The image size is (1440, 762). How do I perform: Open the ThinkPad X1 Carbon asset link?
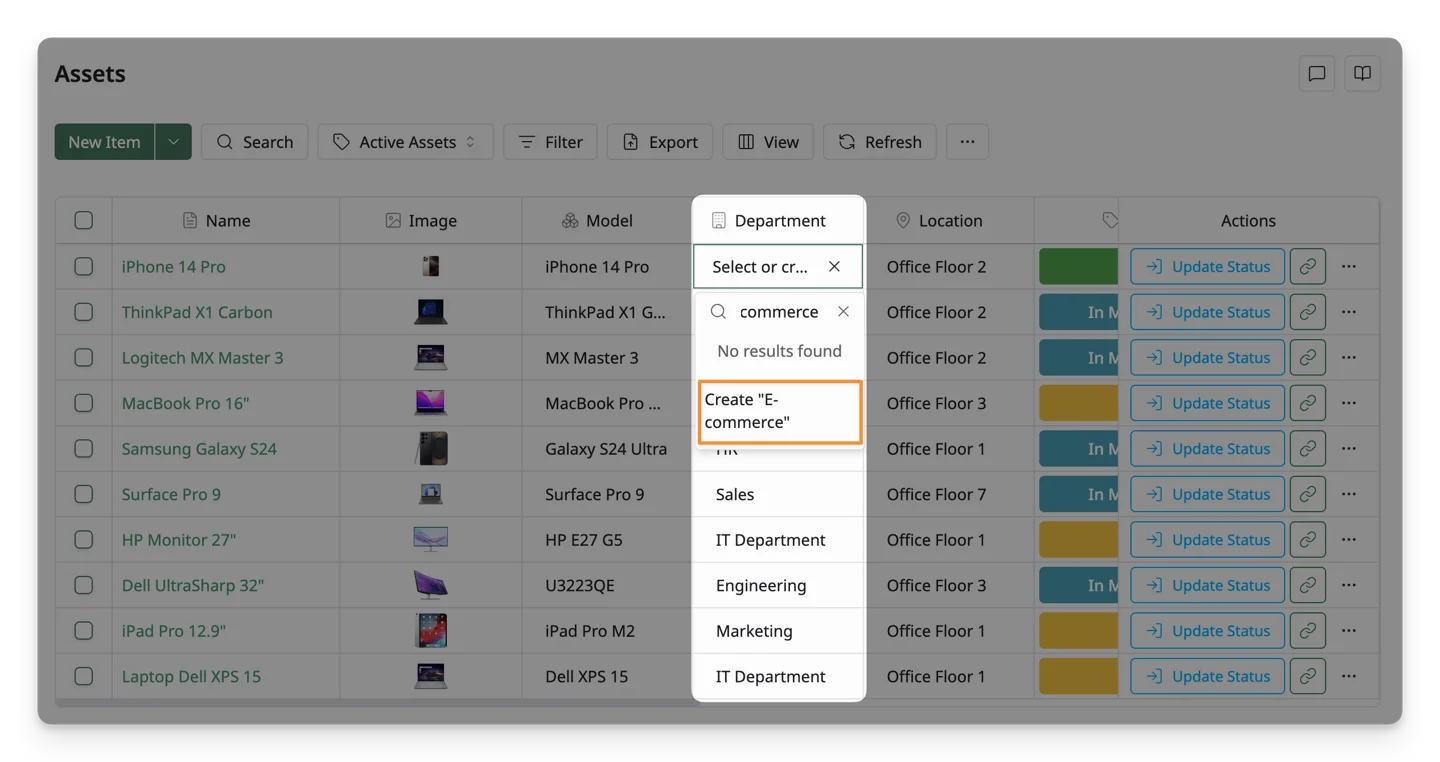(x=197, y=312)
